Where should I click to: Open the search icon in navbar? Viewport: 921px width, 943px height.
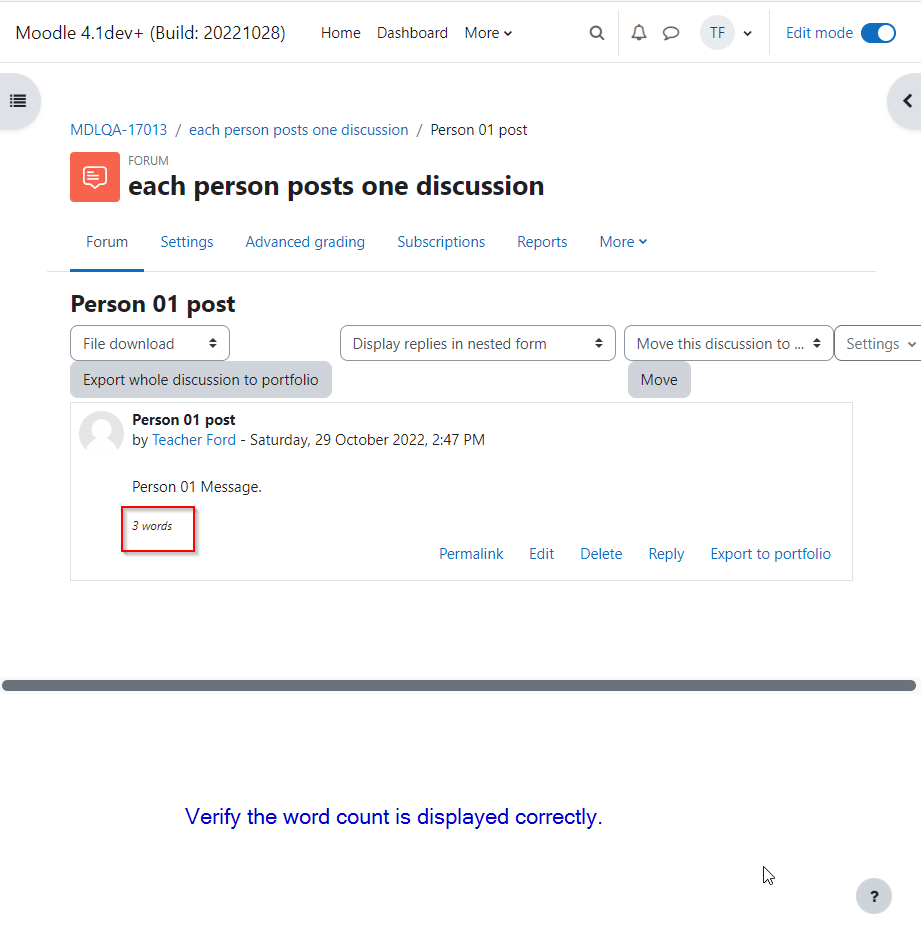pos(596,33)
